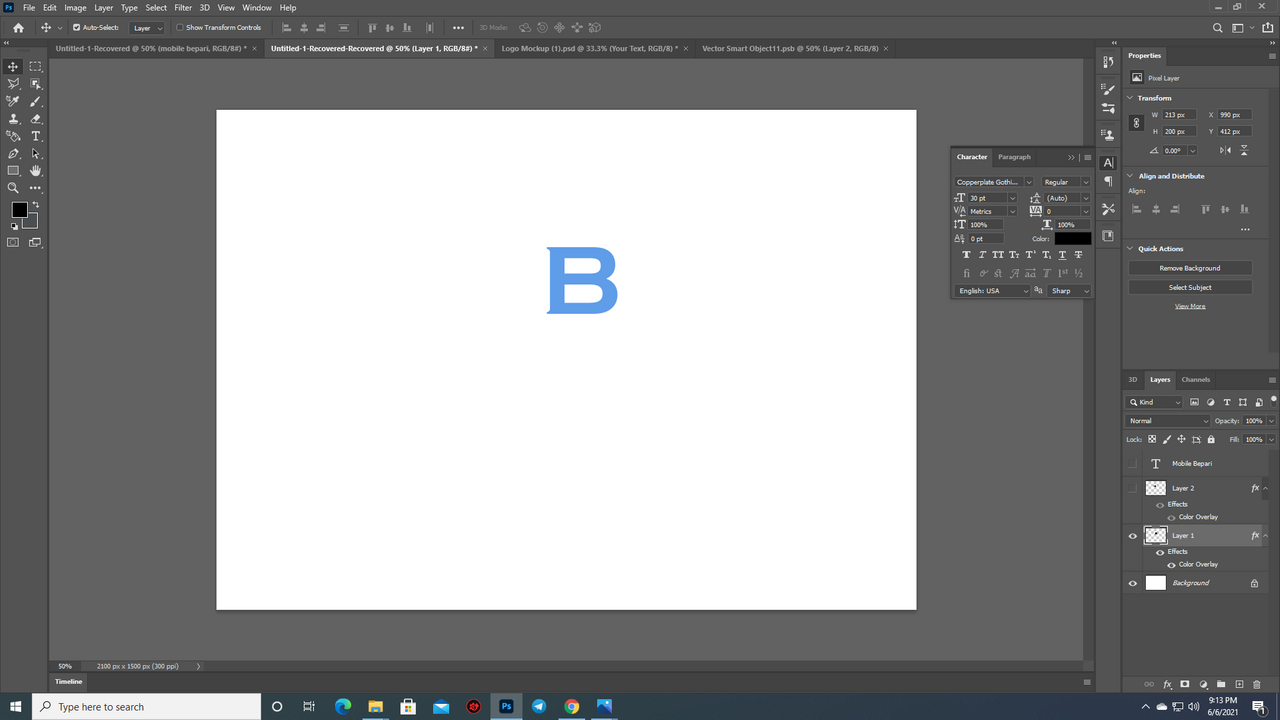Open the Auto-Select Layer dropdown
The width and height of the screenshot is (1280, 720).
[x=148, y=28]
